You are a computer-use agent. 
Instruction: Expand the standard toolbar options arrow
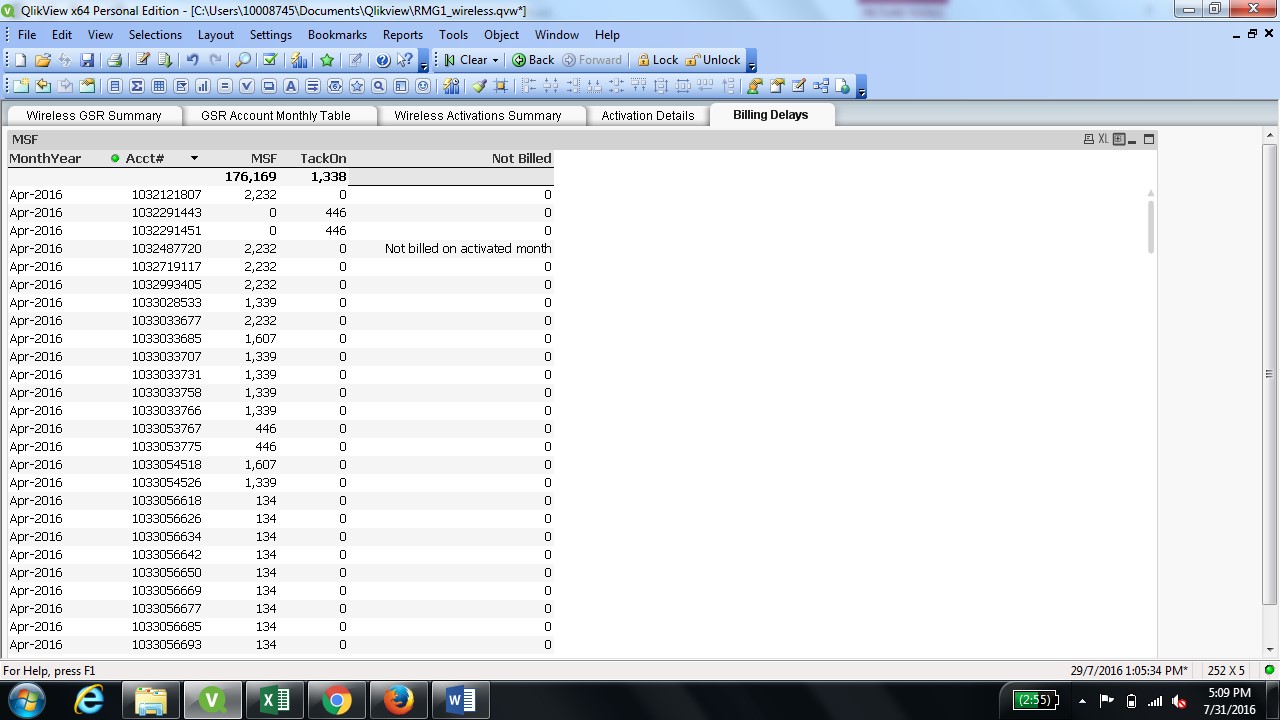pos(424,60)
